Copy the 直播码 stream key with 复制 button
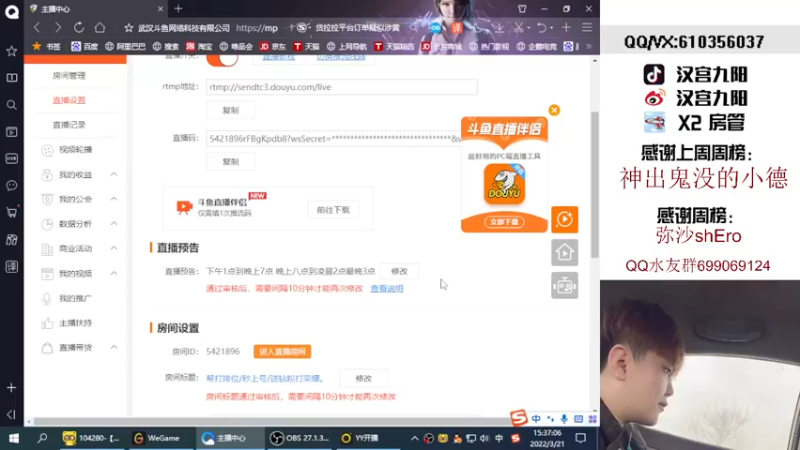Screen dimensions: 800x450 click(x=231, y=162)
